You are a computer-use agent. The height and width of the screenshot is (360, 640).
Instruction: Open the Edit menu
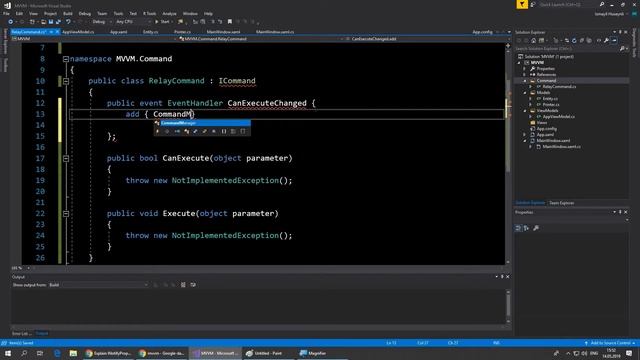tap(19, 13)
